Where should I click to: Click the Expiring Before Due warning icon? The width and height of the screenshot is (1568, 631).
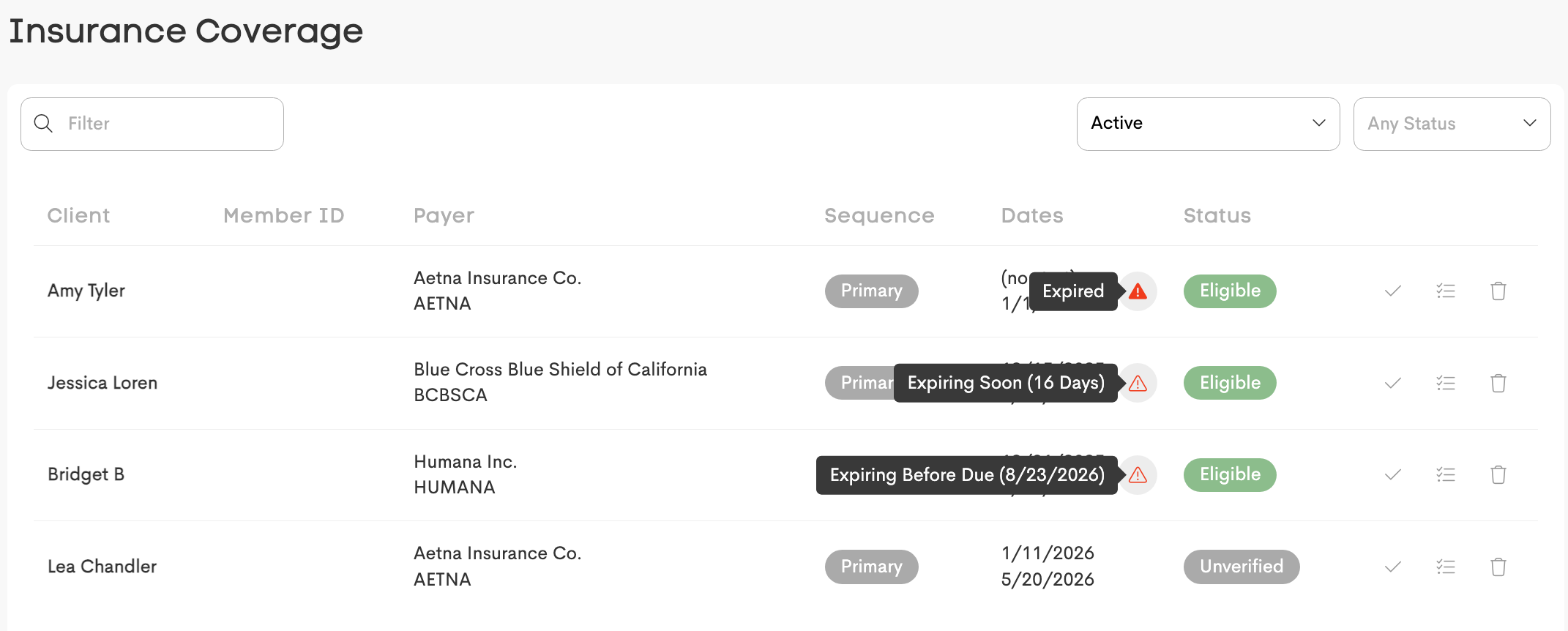[1138, 475]
